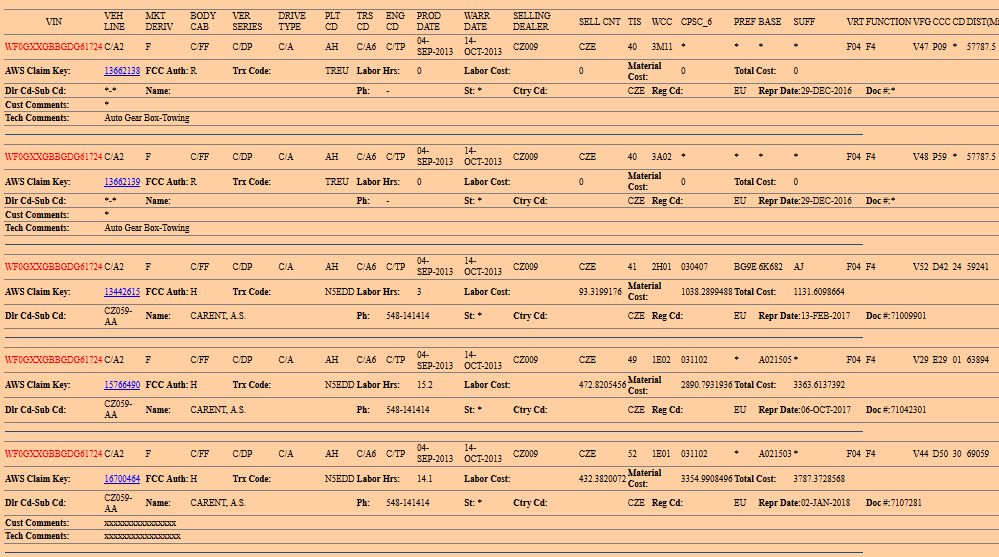Click the SELLING DEALER column header
Screen dimensions: 999x557
coord(531,22)
